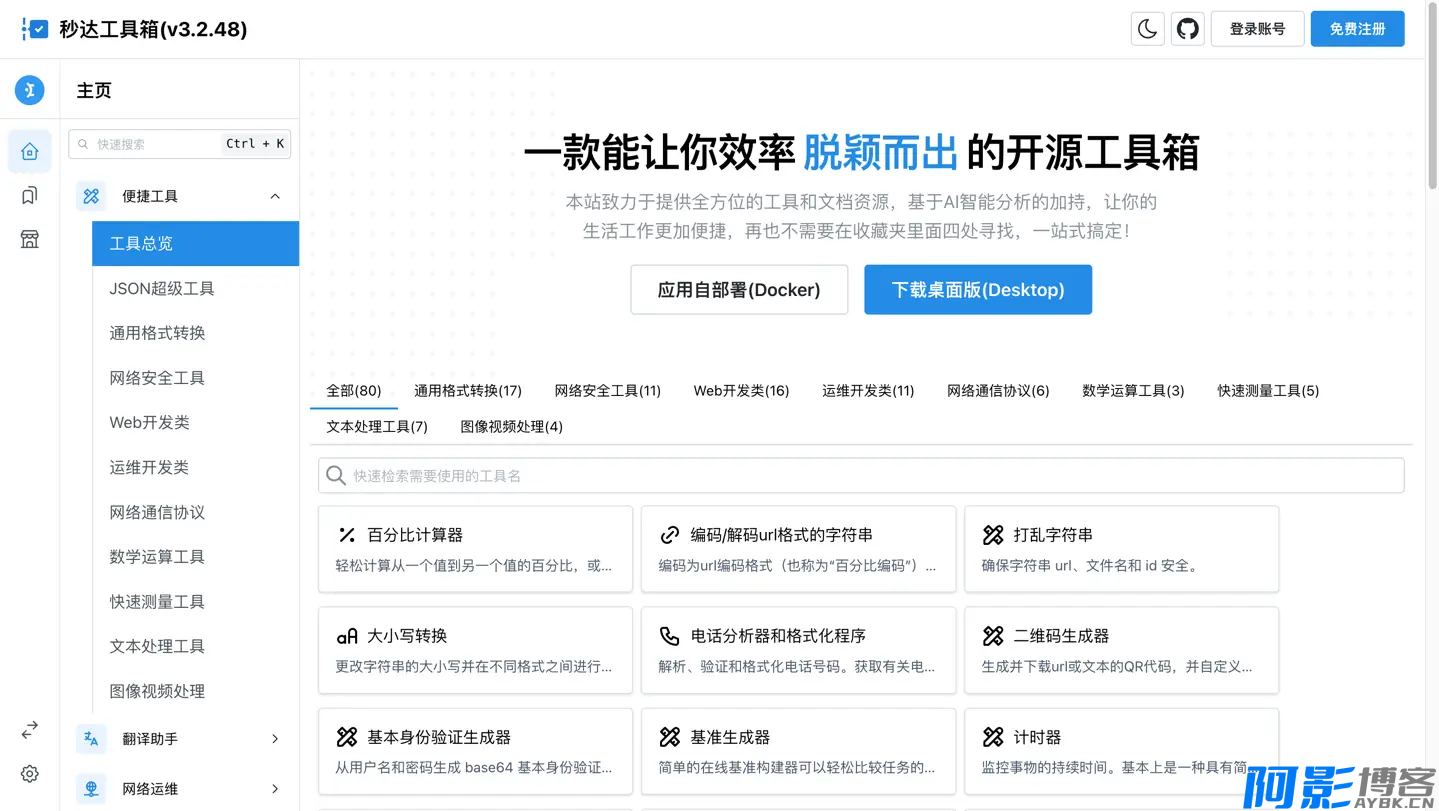Open 网络通信协议 in the sidebar
The image size is (1439, 811).
tap(196, 512)
